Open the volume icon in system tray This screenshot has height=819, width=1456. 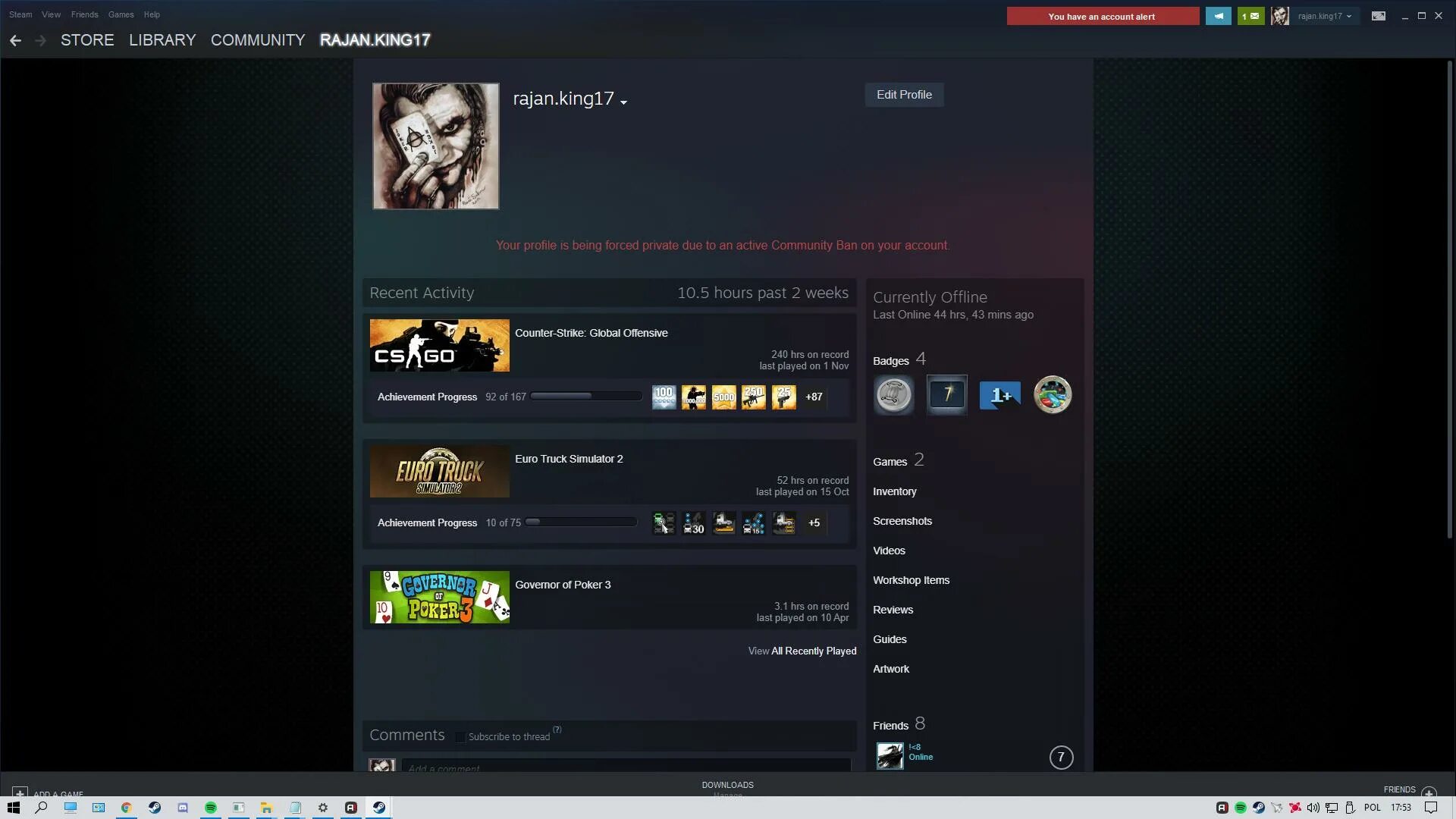click(x=1313, y=808)
